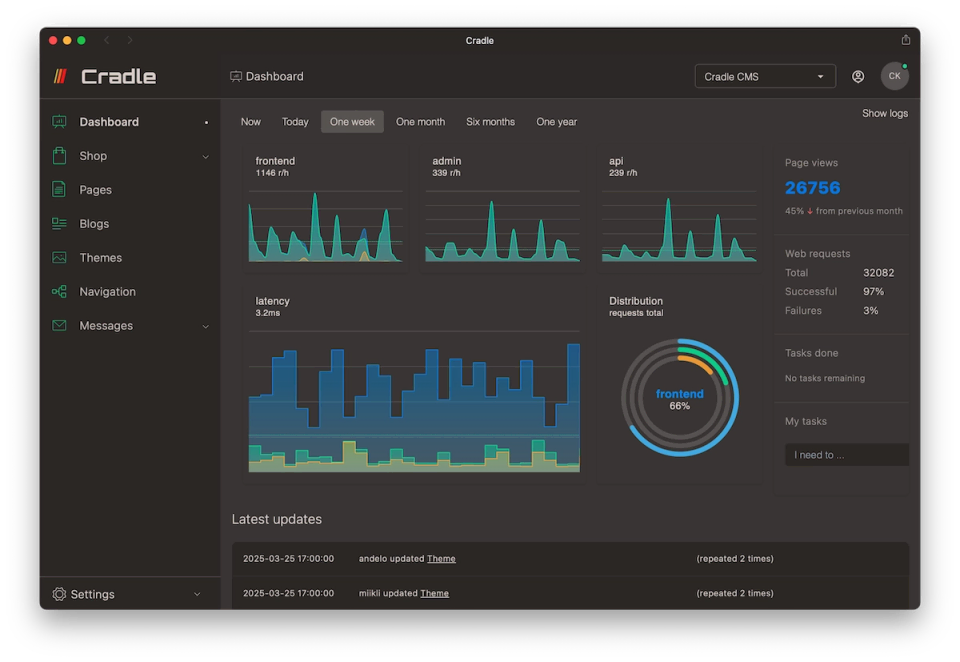Type in the 'I need to ...' task field
Viewport: 960px width, 662px height.
(x=846, y=454)
